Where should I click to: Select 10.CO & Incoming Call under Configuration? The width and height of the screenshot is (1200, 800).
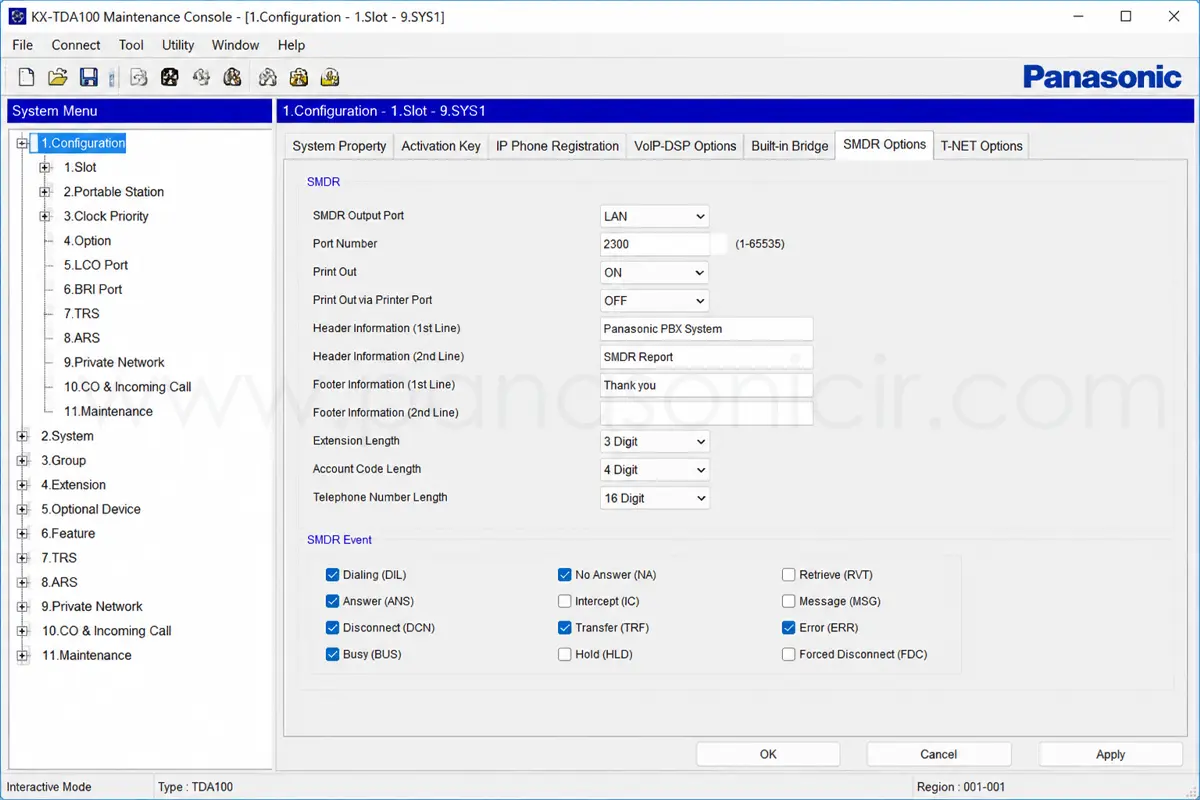tap(128, 387)
